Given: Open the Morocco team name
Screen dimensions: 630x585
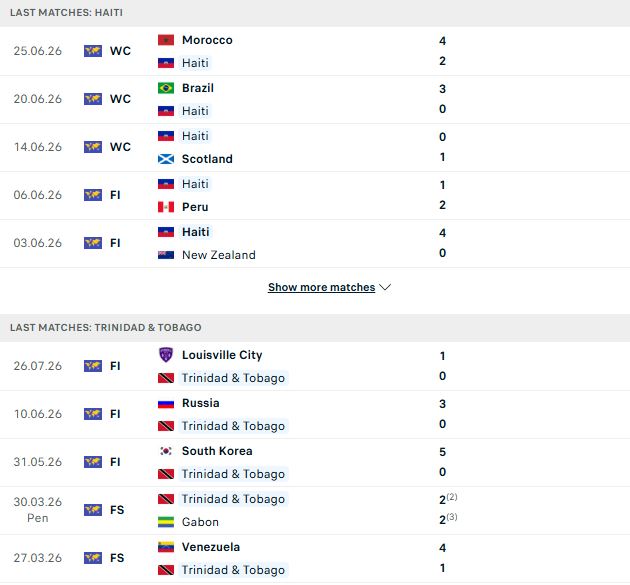Looking at the screenshot, I should [x=207, y=40].
